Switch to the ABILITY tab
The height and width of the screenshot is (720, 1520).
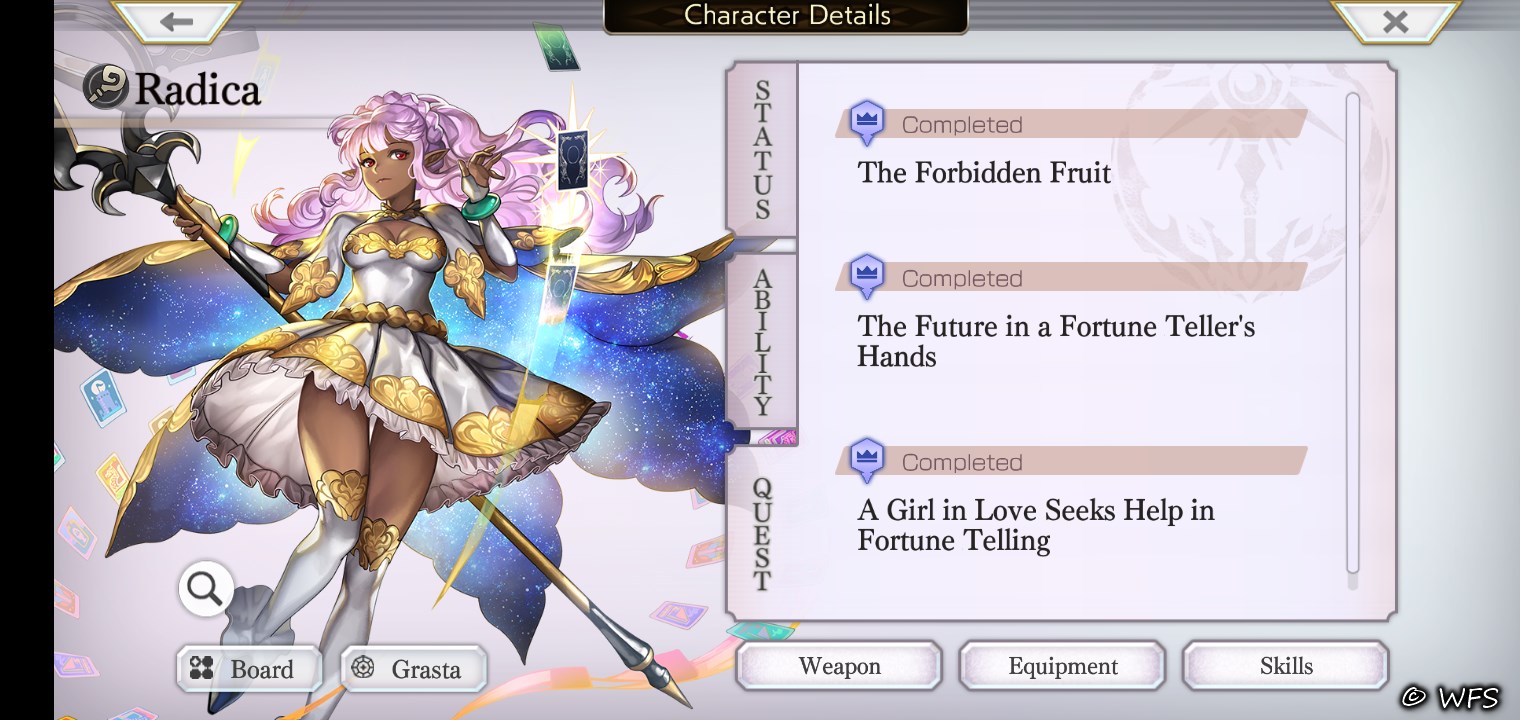point(762,342)
